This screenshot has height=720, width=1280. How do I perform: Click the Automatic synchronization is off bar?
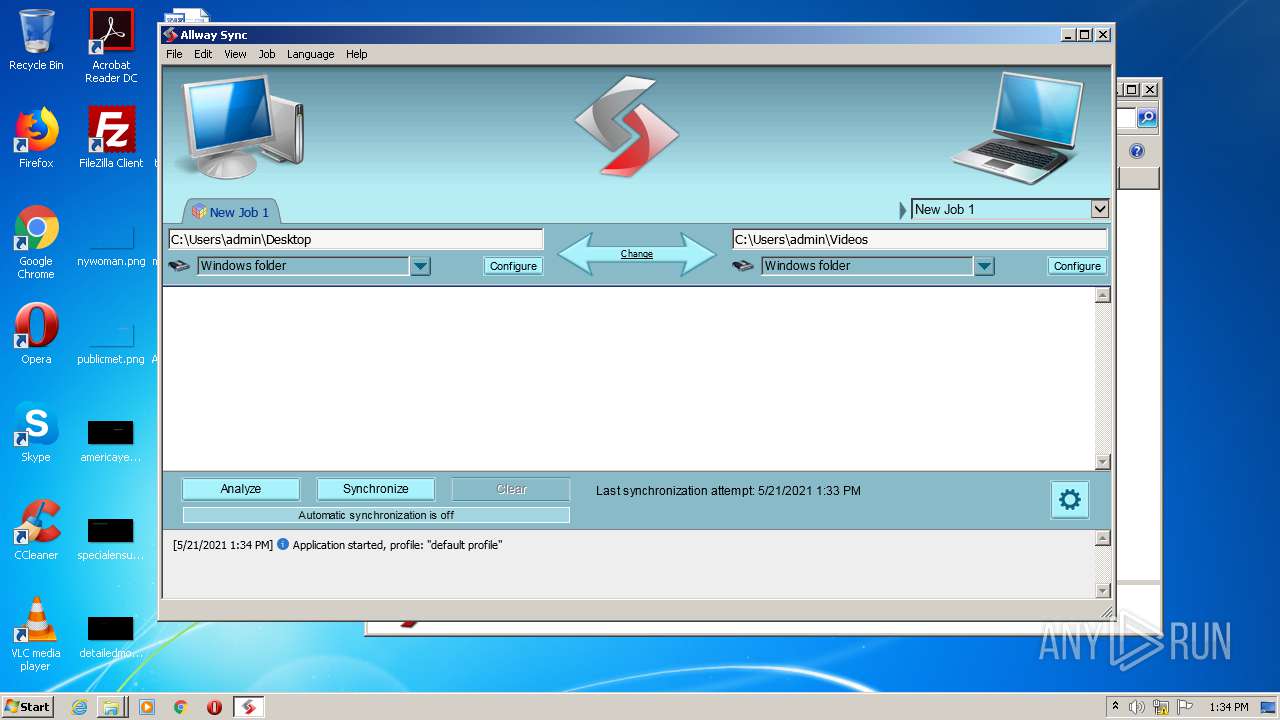(376, 515)
